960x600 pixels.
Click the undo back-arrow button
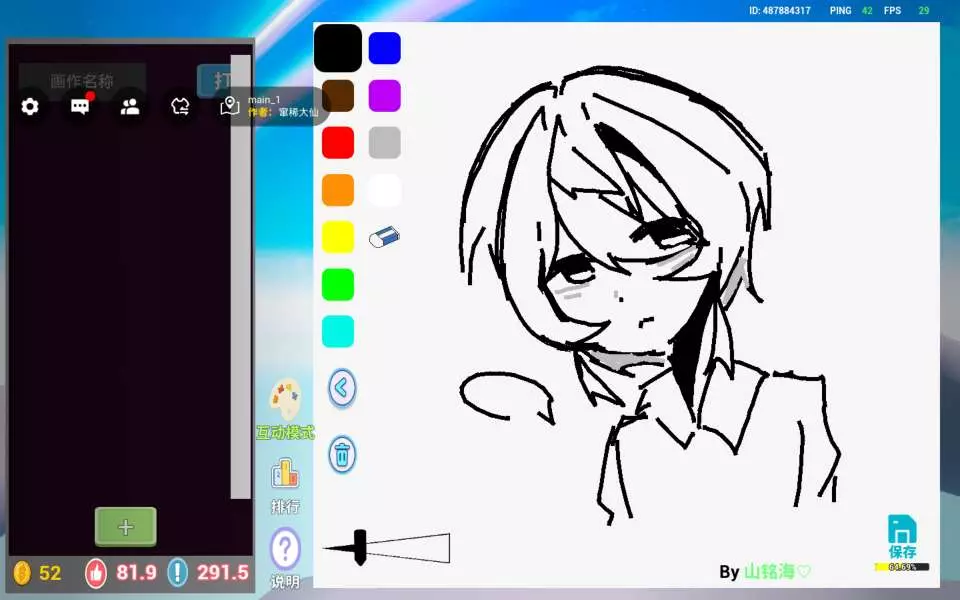tap(342, 388)
